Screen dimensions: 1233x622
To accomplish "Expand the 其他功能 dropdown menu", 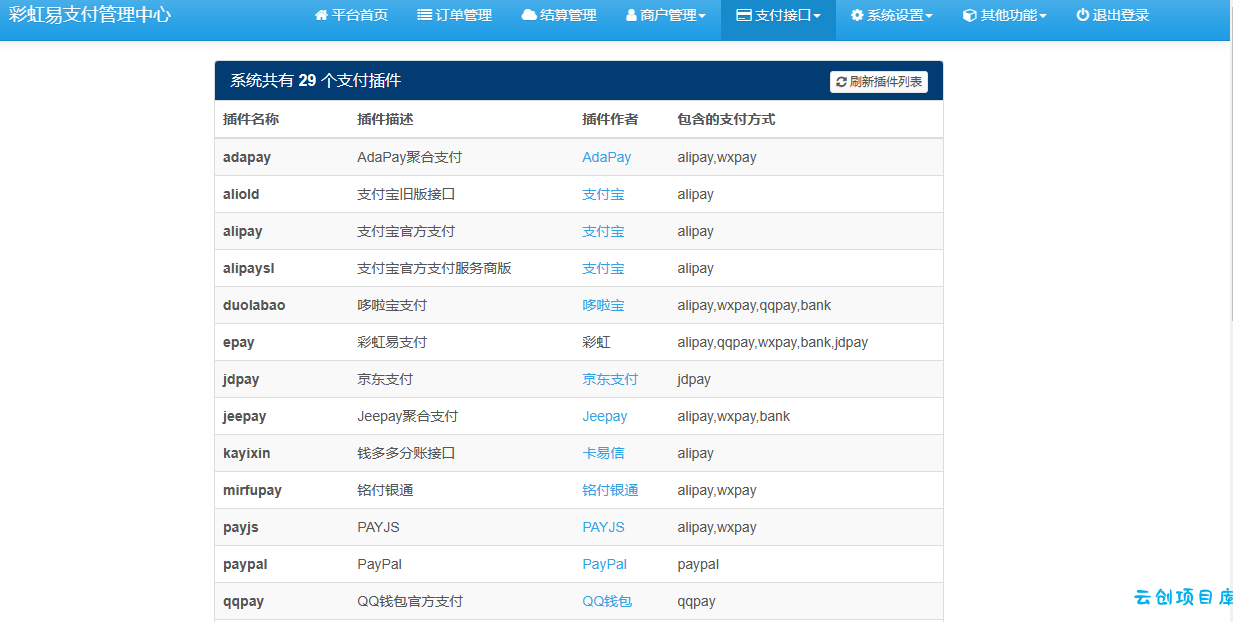I will pyautogui.click(x=1004, y=16).
